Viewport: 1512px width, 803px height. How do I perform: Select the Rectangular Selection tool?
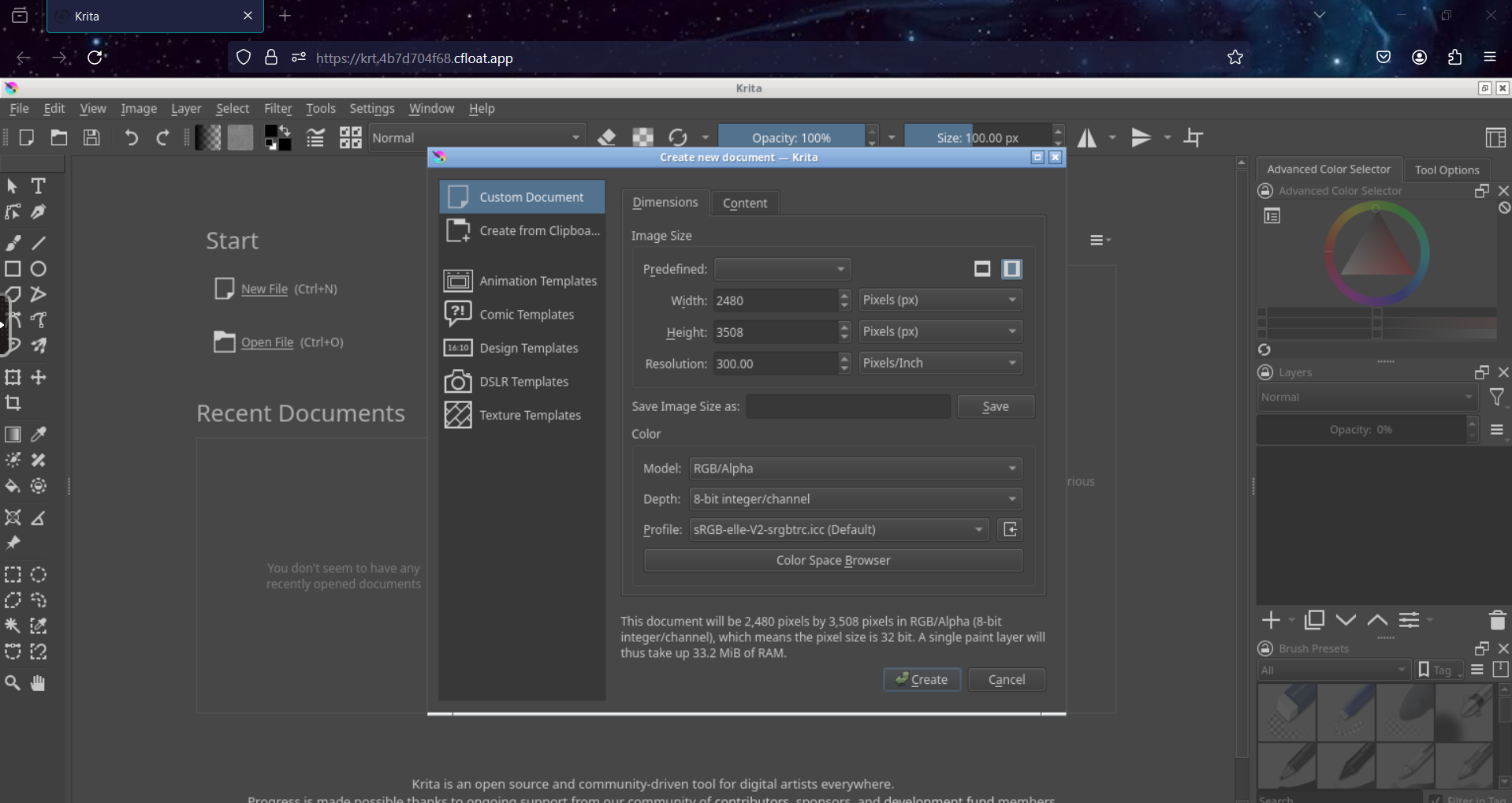[x=13, y=574]
